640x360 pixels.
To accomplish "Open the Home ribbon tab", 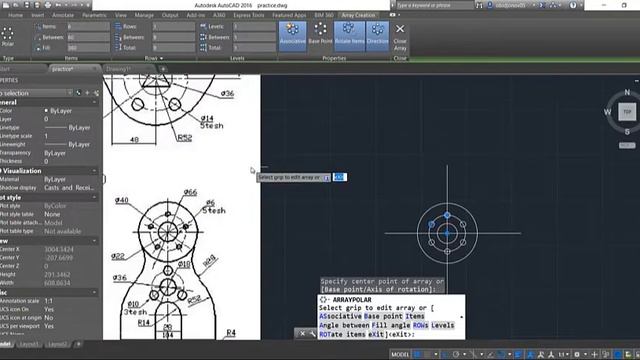I will coord(16,15).
